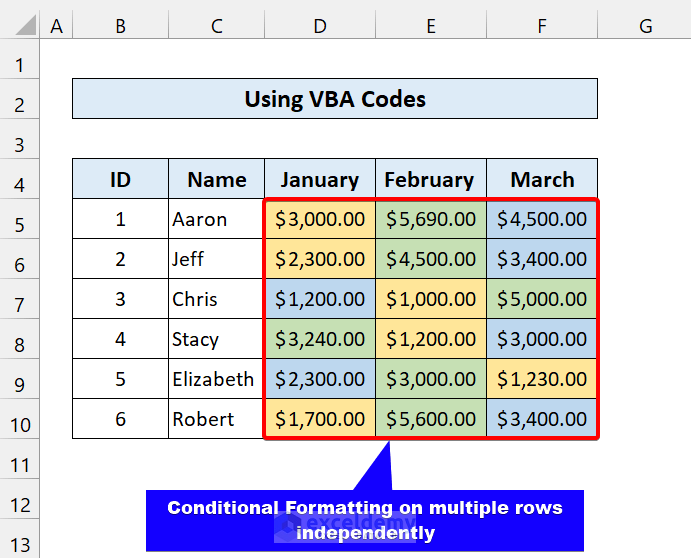The height and width of the screenshot is (558, 691).
Task: Click the 'Using VBA Codes' title cell
Action: (335, 99)
